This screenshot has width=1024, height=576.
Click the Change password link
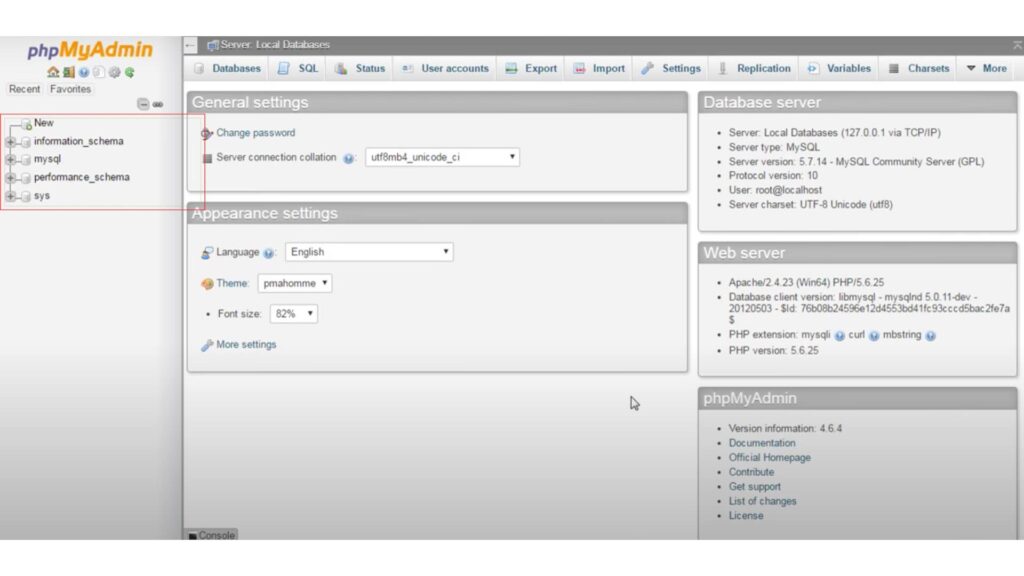(255, 133)
